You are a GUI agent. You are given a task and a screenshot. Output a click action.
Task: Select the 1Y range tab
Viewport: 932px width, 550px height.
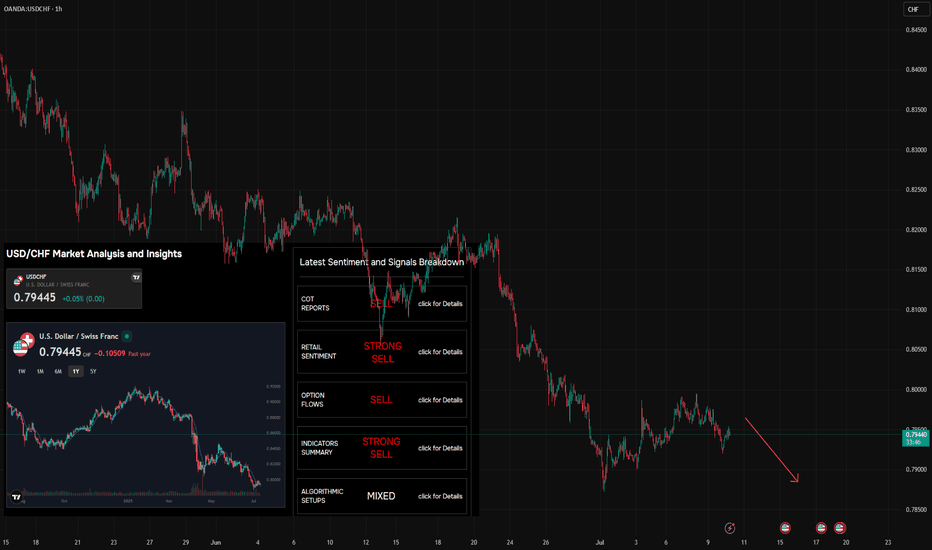pos(75,372)
